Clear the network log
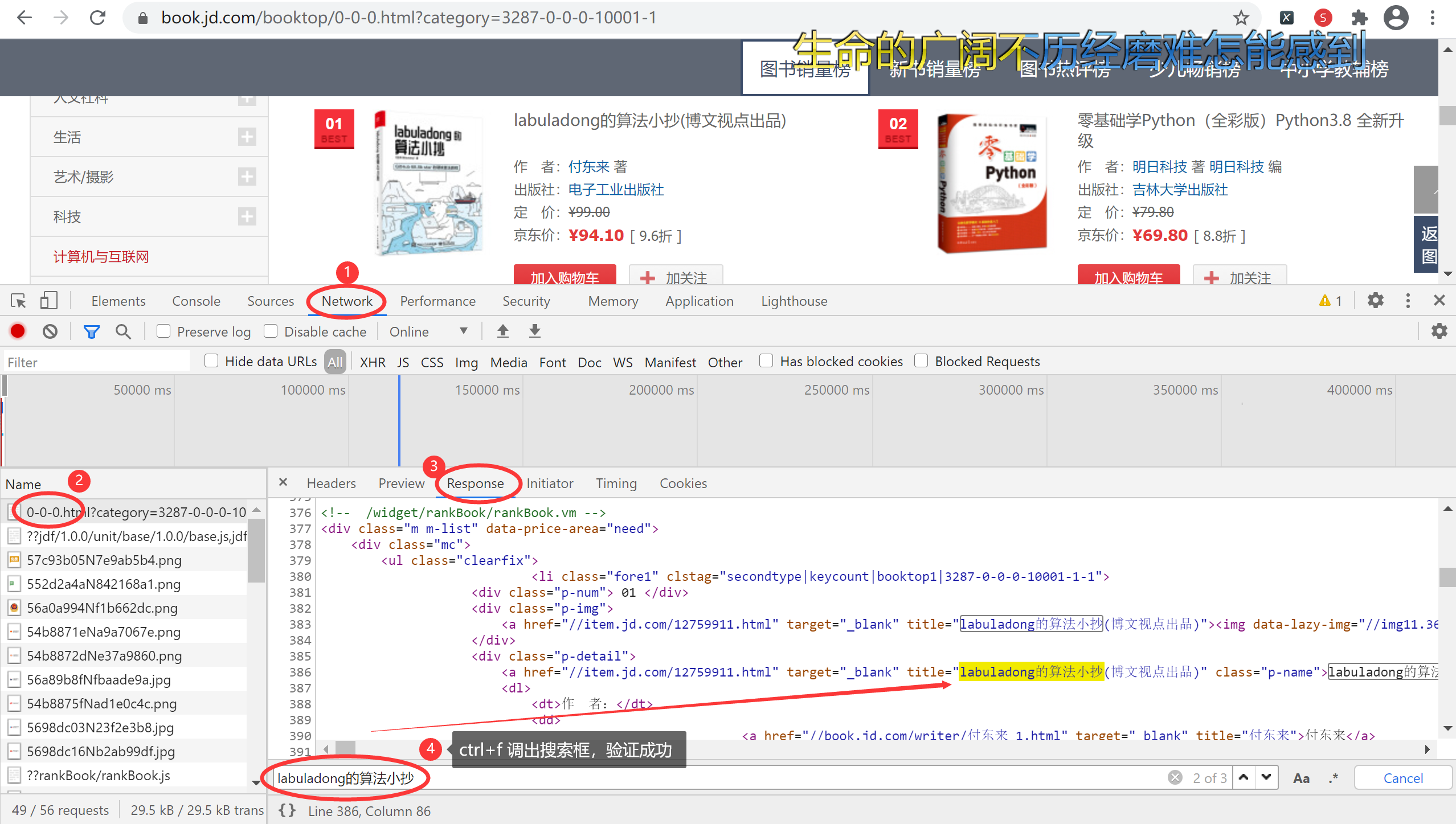This screenshot has width=1456, height=824. click(x=50, y=331)
